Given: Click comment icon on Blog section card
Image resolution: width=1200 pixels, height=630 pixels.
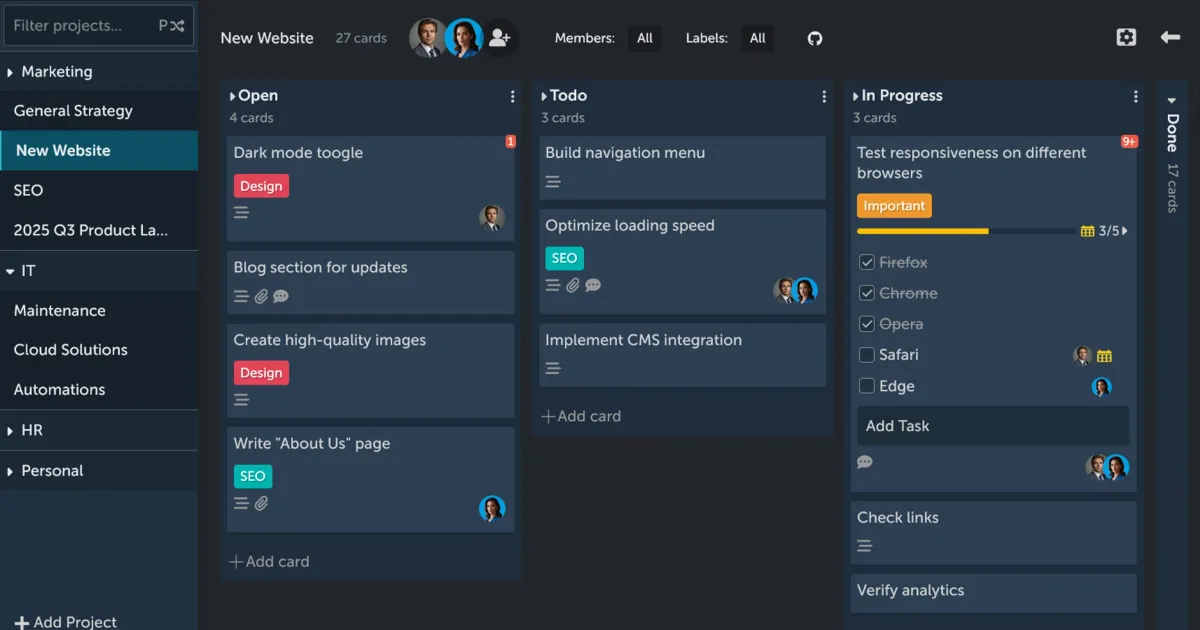Looking at the screenshot, I should tap(281, 296).
